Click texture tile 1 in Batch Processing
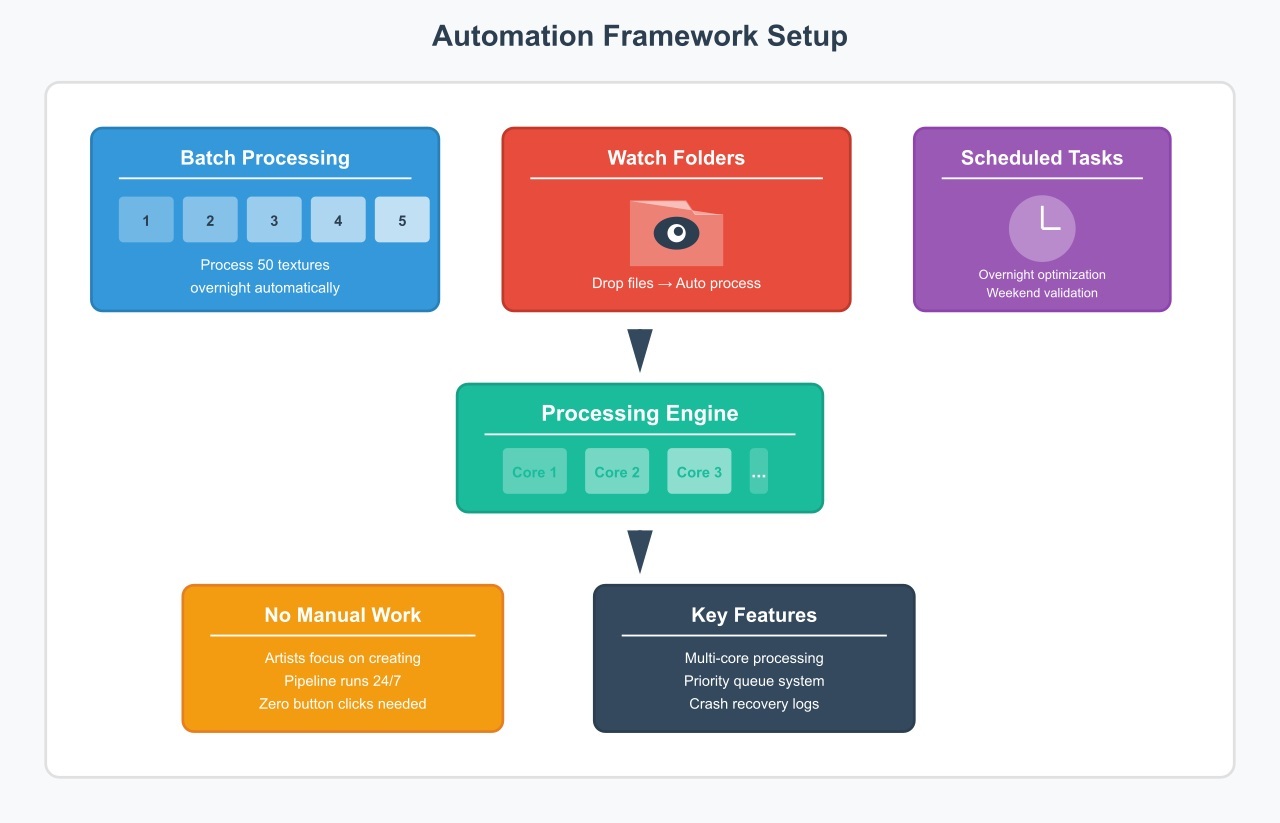 (x=146, y=219)
